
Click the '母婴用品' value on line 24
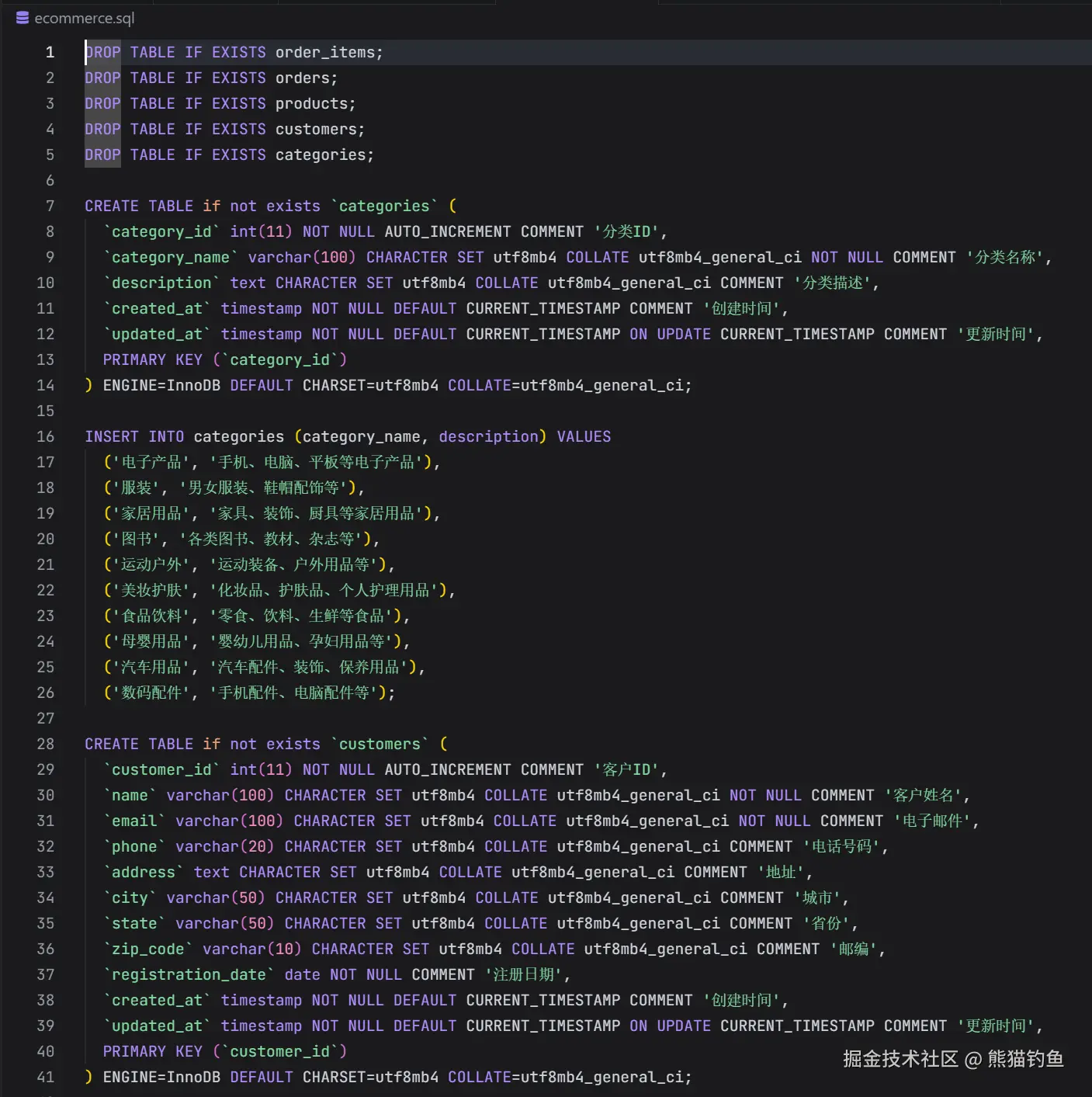point(151,641)
